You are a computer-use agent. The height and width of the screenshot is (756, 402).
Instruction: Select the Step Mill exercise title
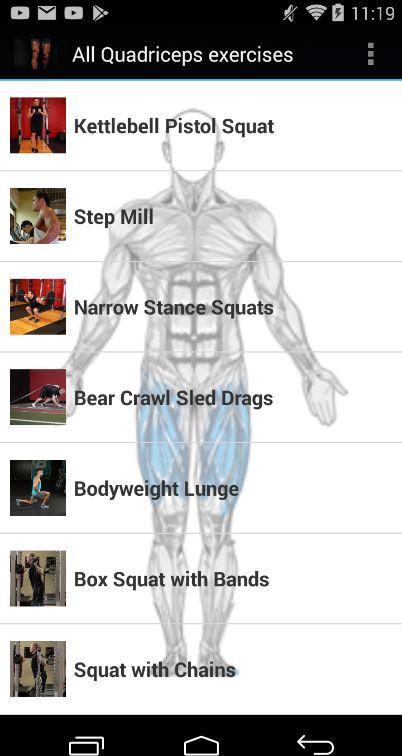(x=114, y=217)
